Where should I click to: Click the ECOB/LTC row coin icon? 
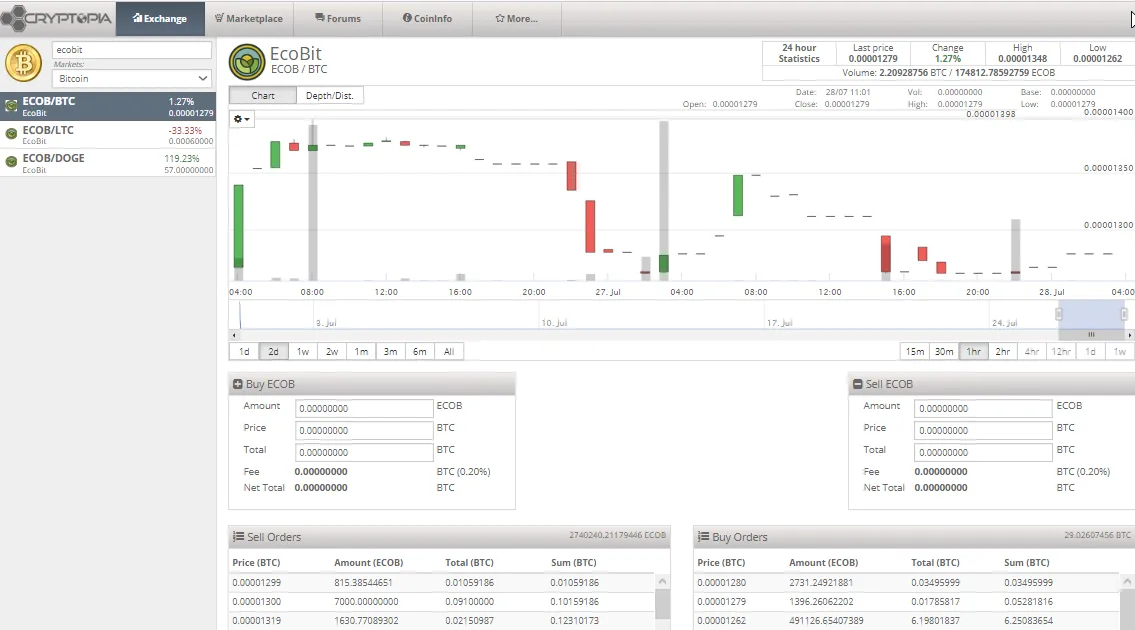pos(11,133)
